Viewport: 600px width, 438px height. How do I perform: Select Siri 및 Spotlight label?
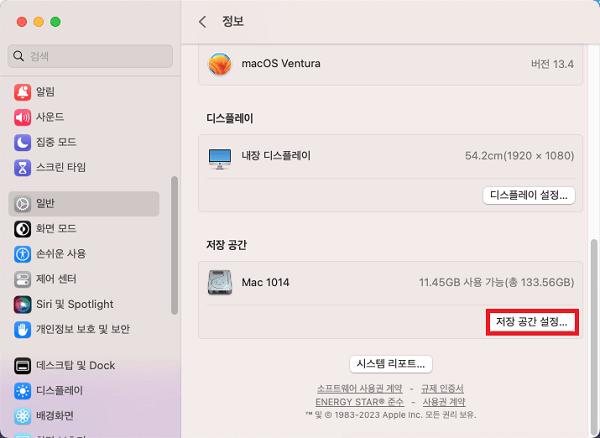pos(75,304)
